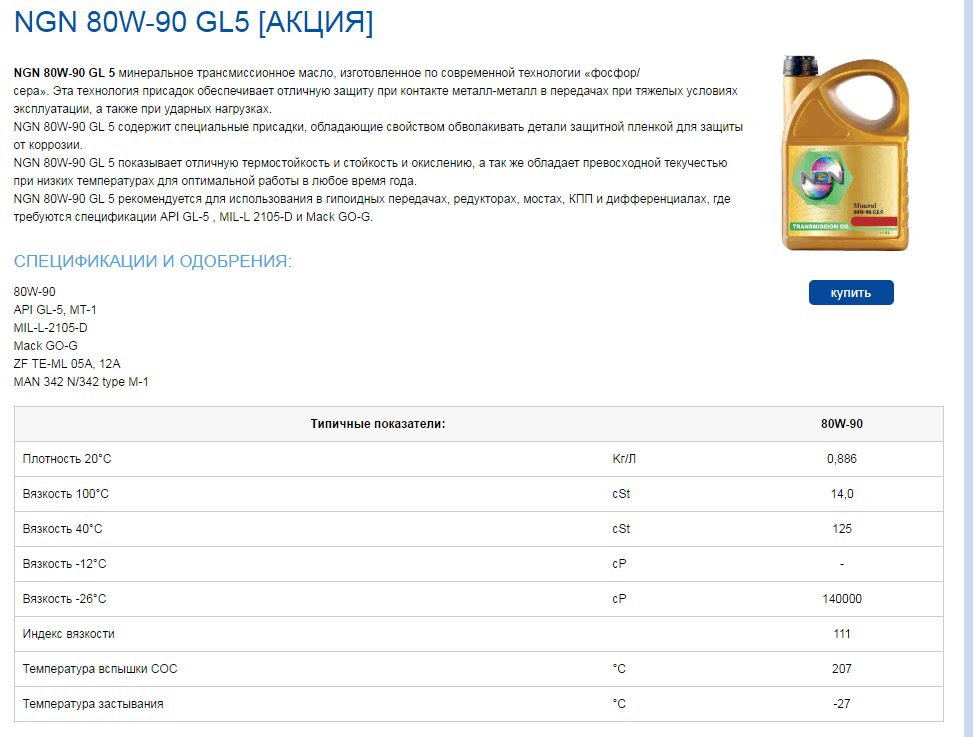973x737 pixels.
Task: Click the 'СПЕЦИФИКАЦИИ И ОДОБРЕНИЯ:' heading
Action: [x=153, y=261]
